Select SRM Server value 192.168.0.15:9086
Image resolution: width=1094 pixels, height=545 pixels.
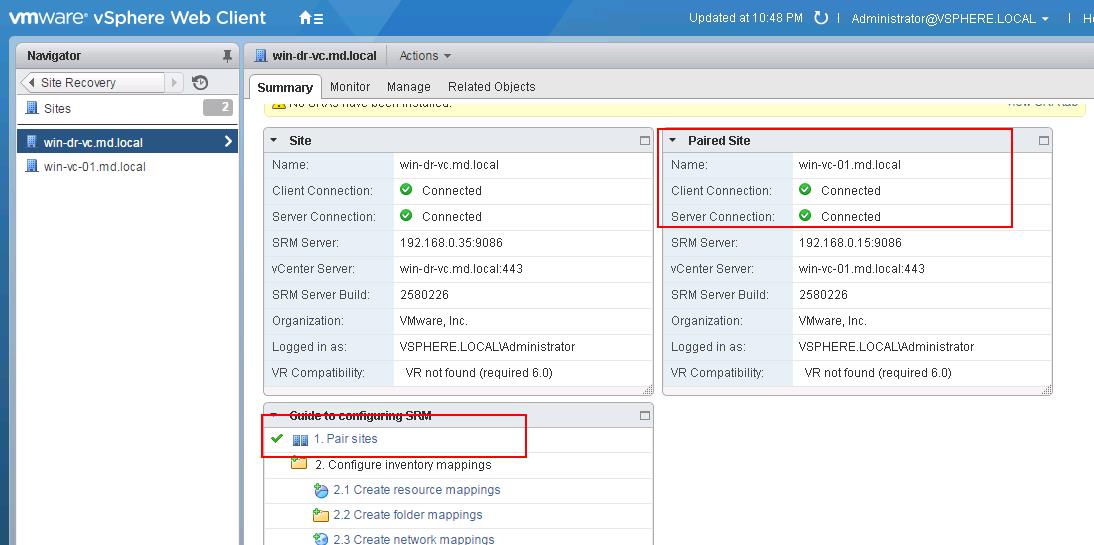(x=850, y=243)
